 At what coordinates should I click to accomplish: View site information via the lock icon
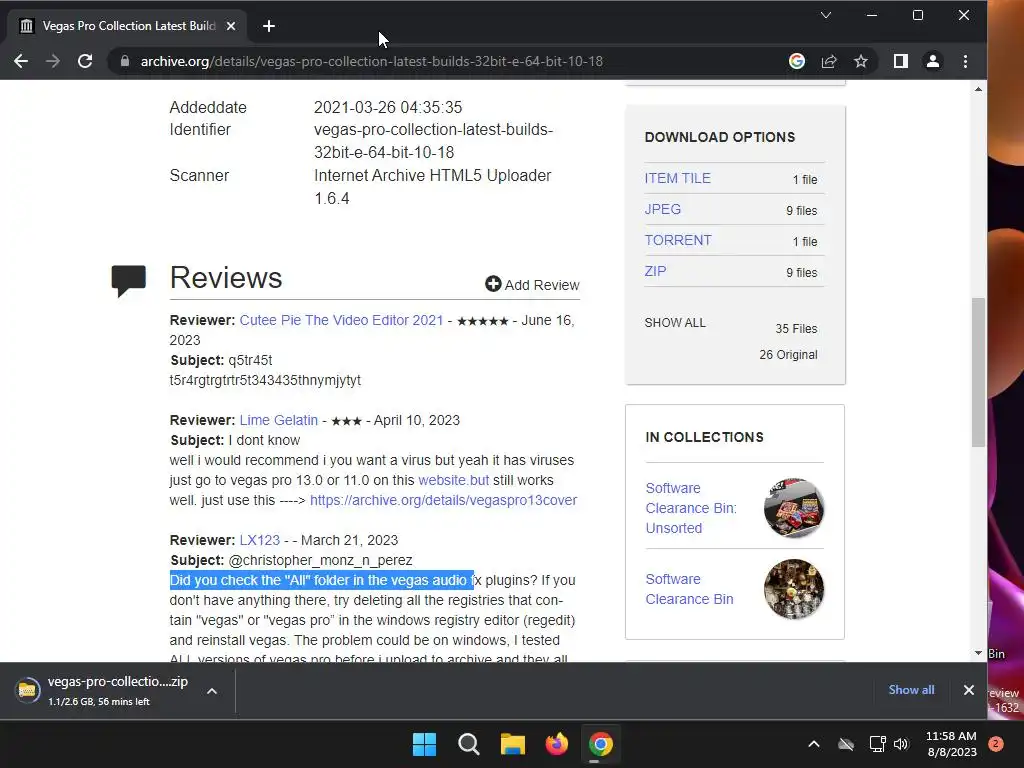point(125,61)
